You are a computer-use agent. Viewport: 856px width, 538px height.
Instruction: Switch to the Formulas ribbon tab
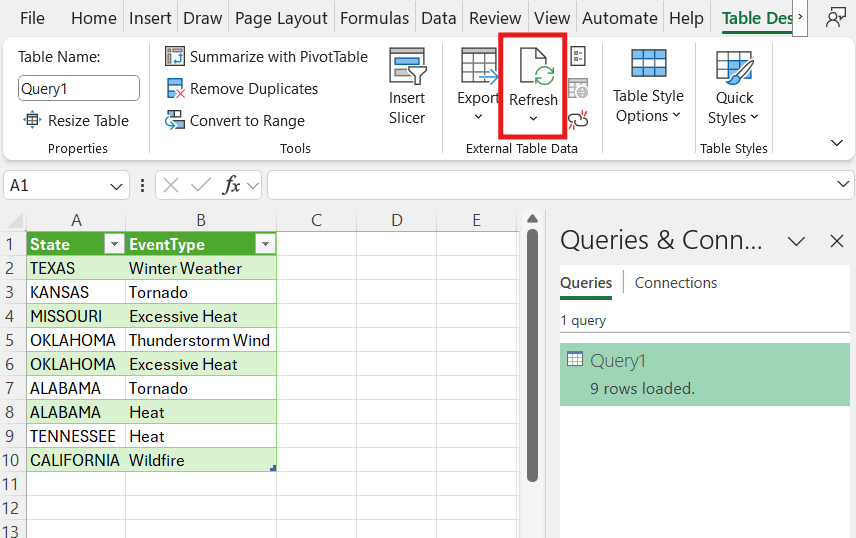click(374, 18)
